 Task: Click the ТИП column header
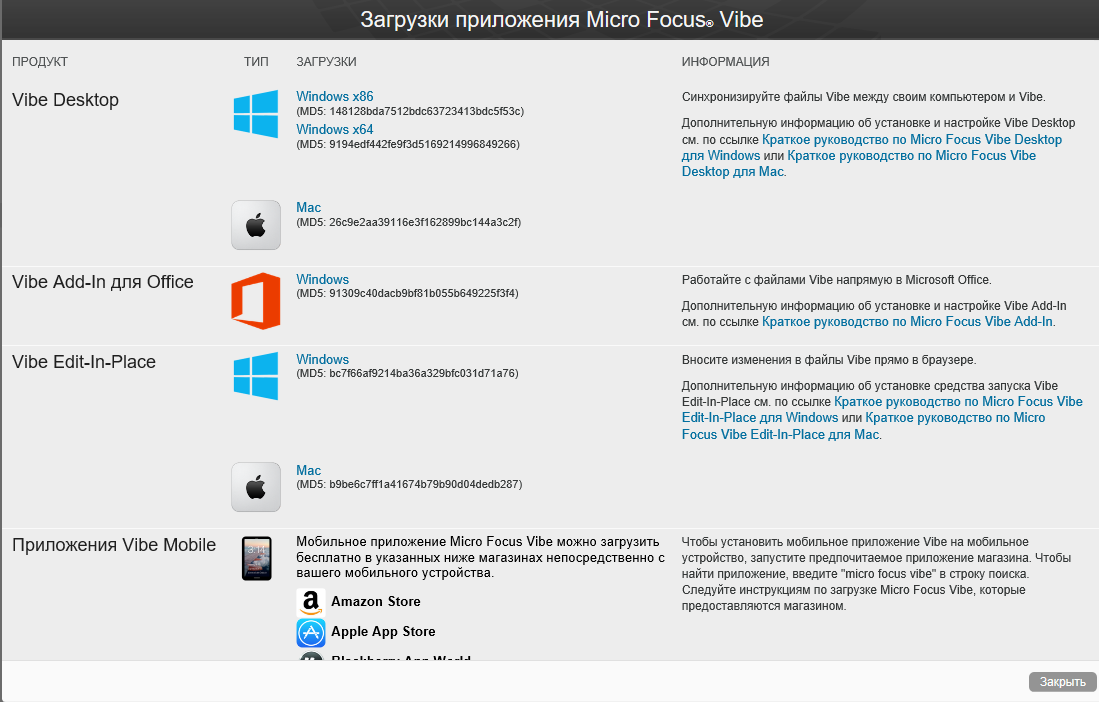pos(256,62)
